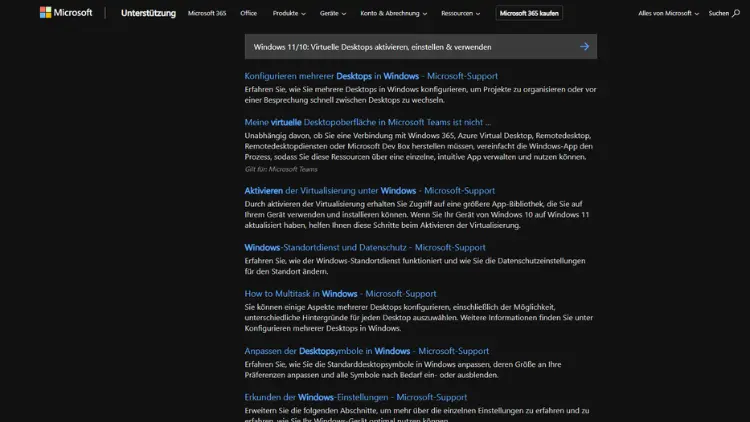
Task: Open Erkunden der Windows-Einstellungen result
Action: 355,397
